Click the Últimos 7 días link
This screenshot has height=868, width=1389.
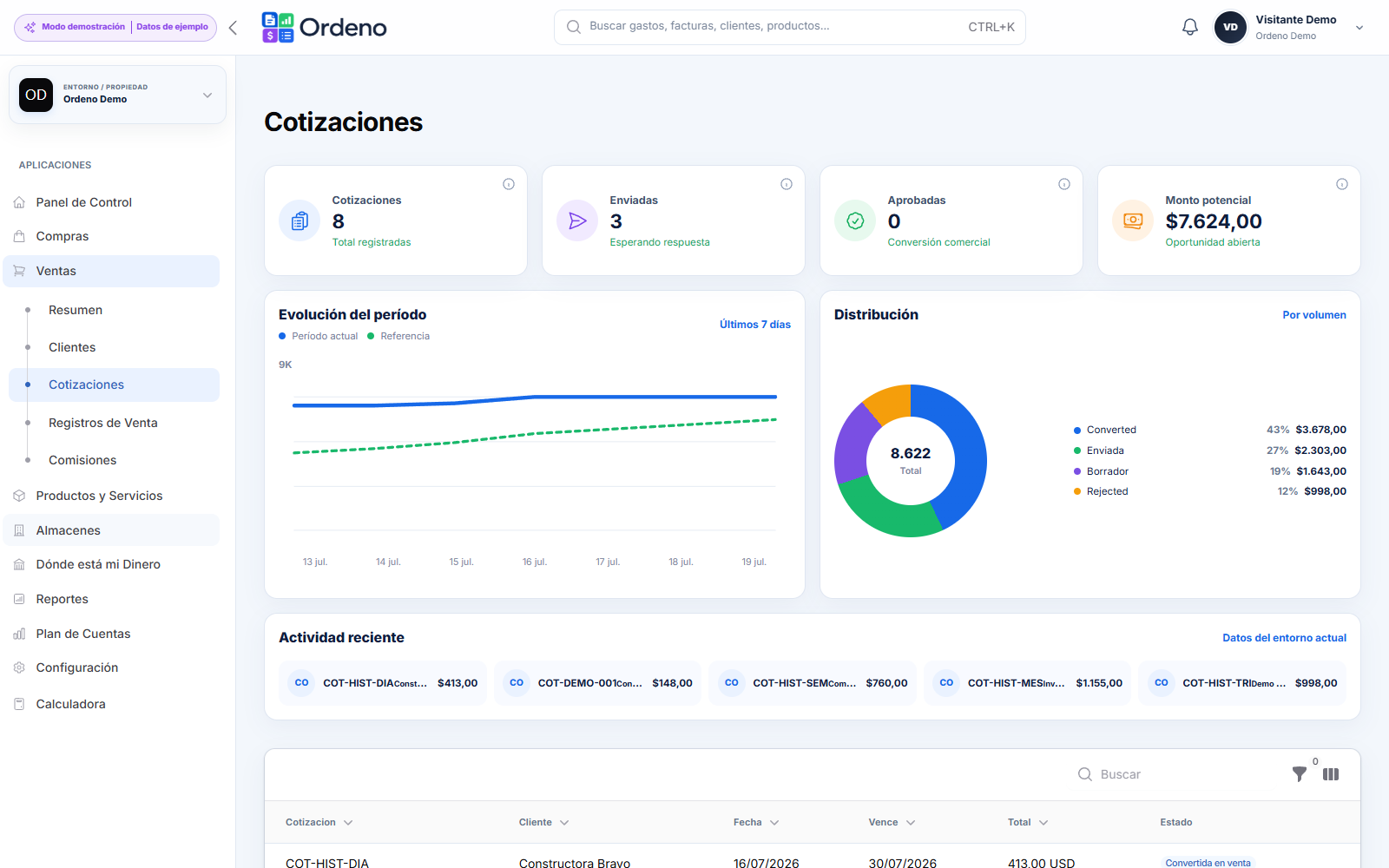pos(755,325)
